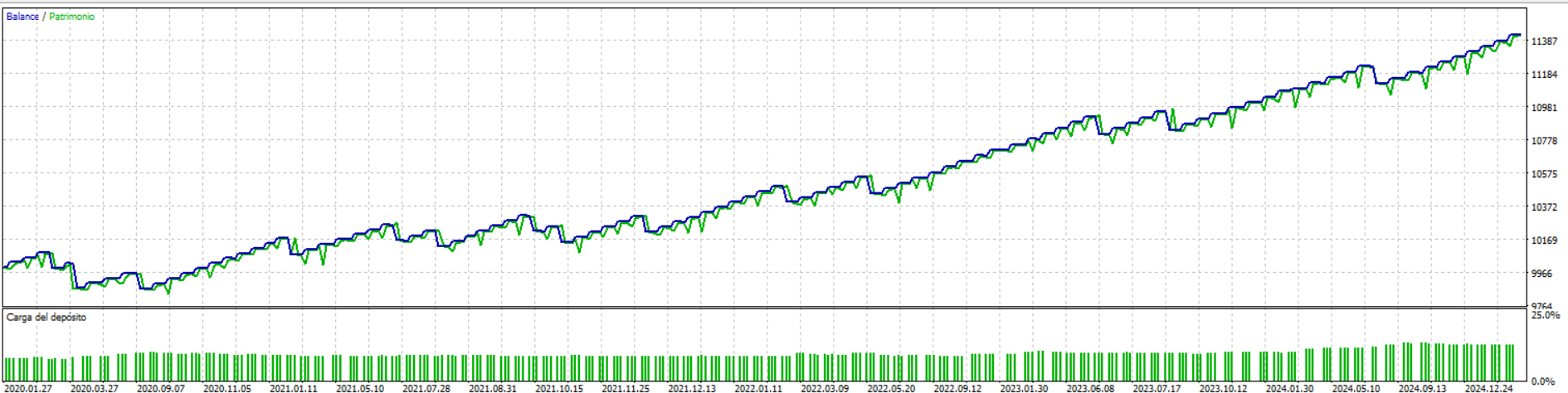1568x393 pixels.
Task: Select the 2022.05.20 date marker
Action: (891, 388)
